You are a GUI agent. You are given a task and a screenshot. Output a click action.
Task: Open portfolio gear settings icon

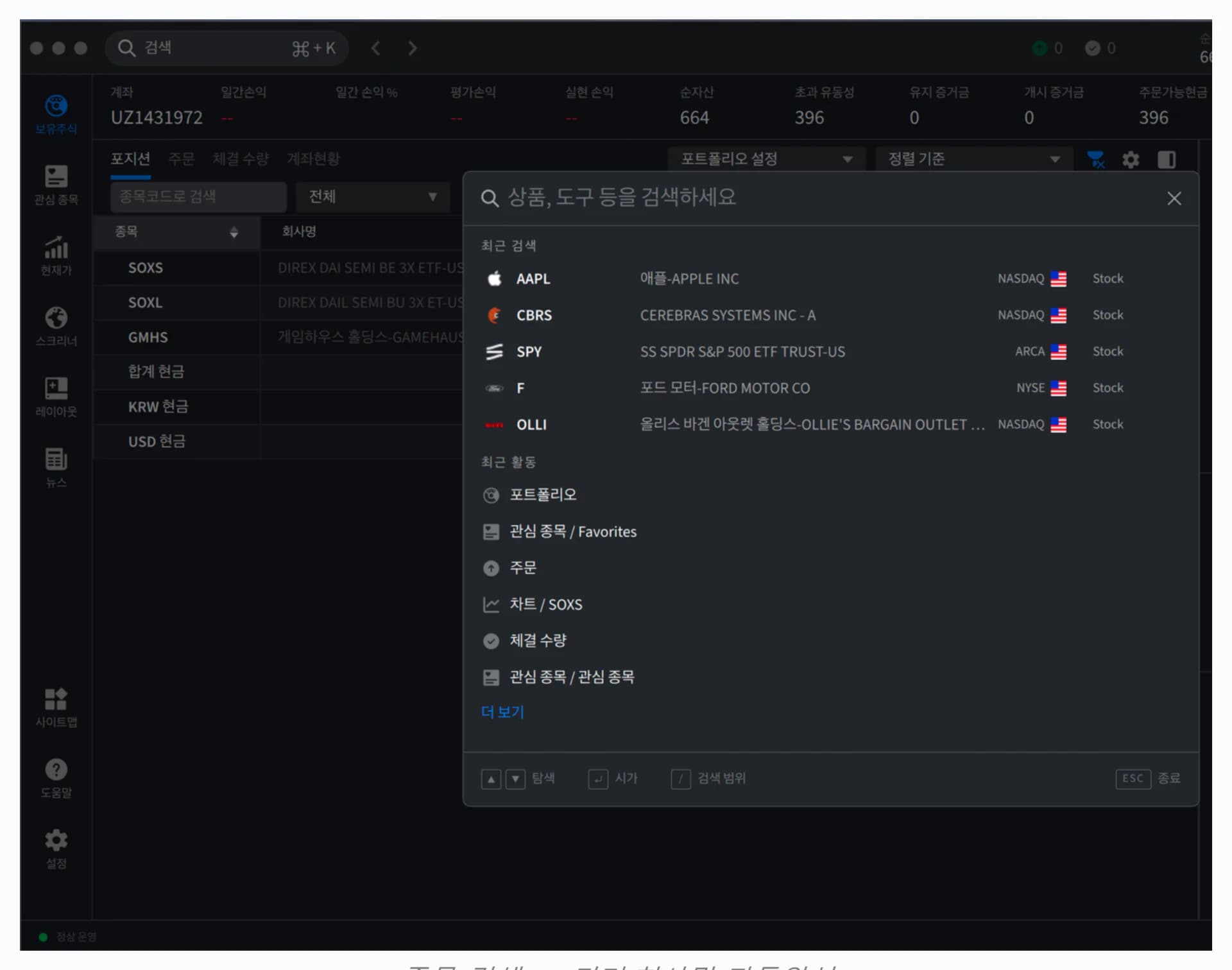pyautogui.click(x=1131, y=159)
